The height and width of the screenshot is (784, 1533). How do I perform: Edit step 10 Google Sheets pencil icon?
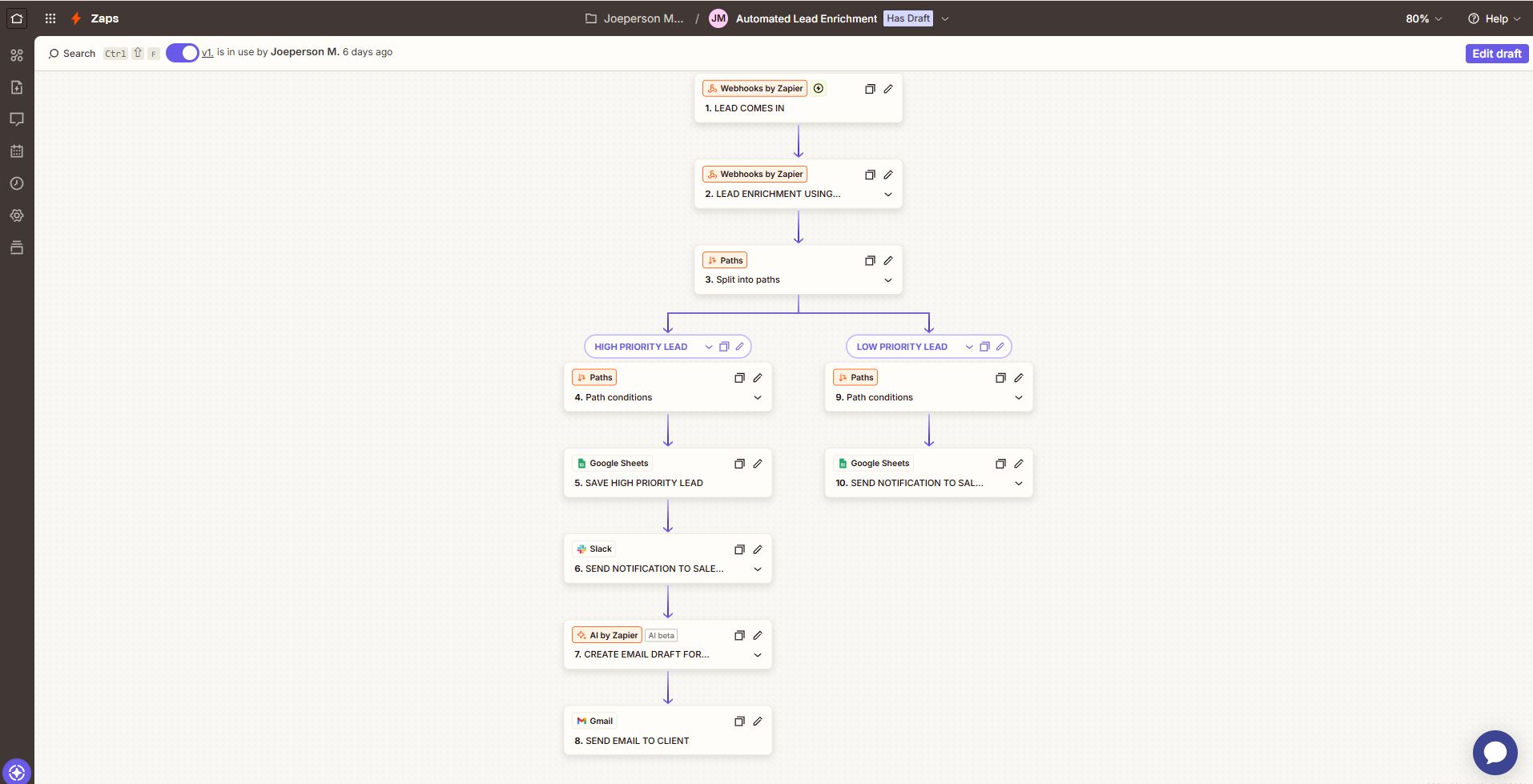pos(1019,464)
